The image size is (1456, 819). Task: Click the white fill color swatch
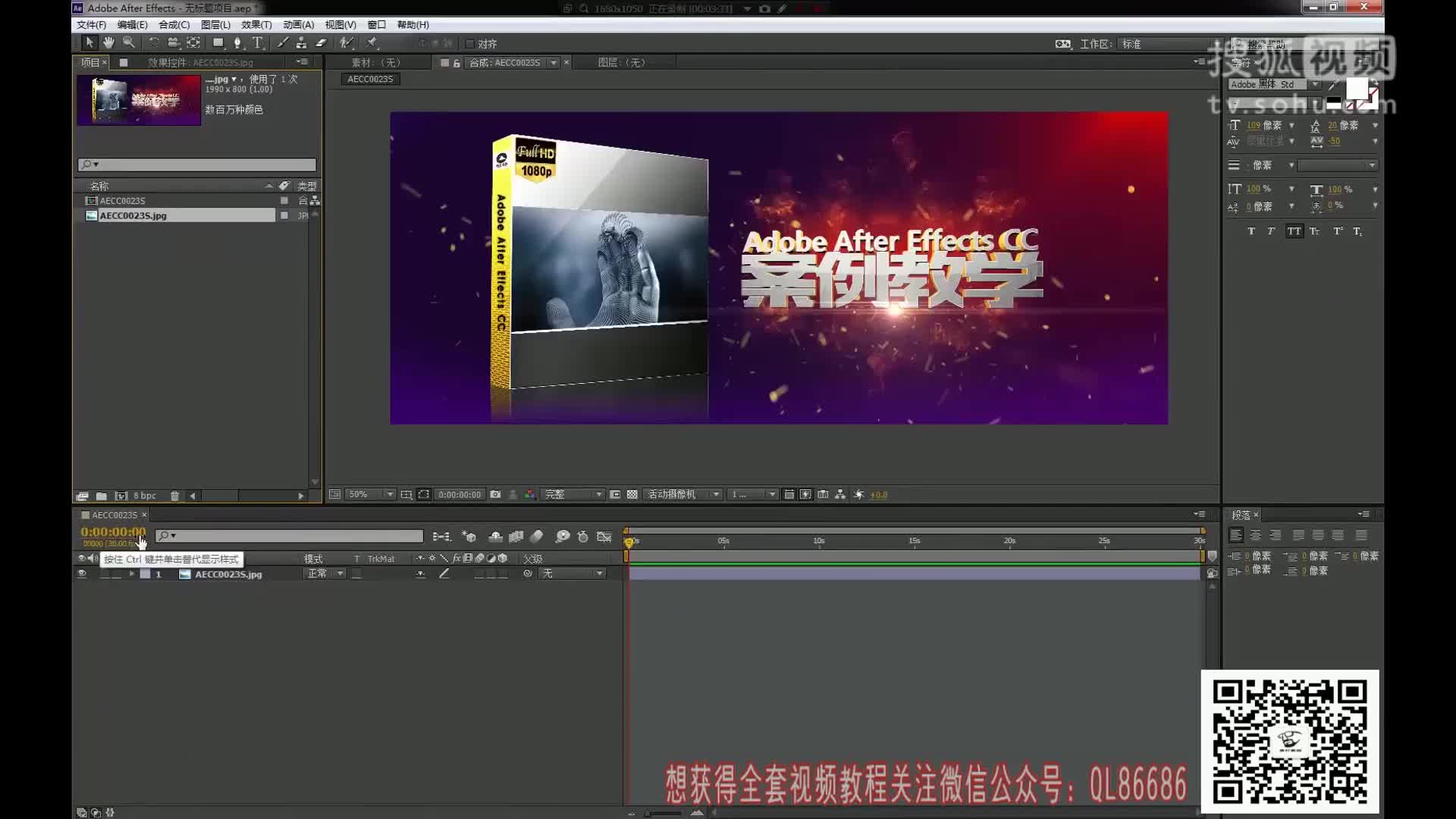coord(1357,89)
